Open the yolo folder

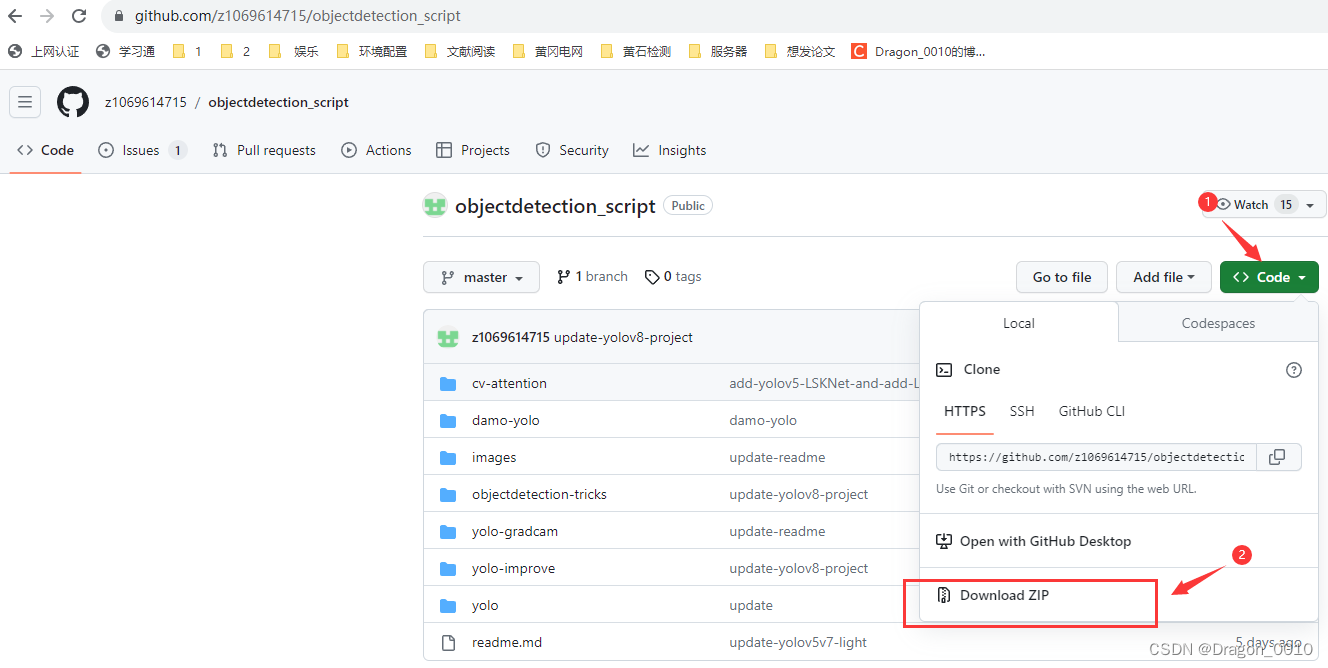pos(485,605)
